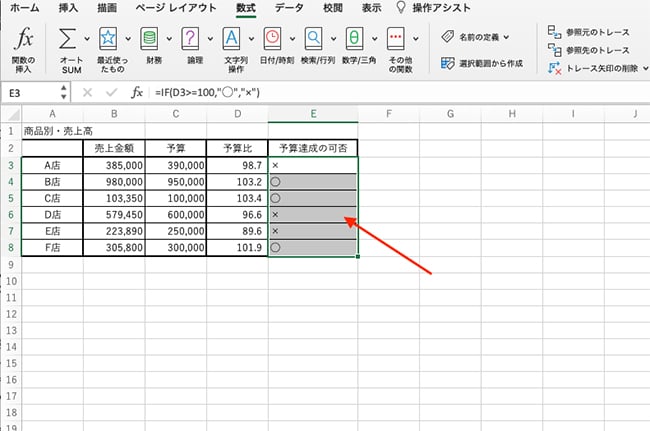Screen dimensions: 650x431
Task: Select column D header
Action: (238, 114)
